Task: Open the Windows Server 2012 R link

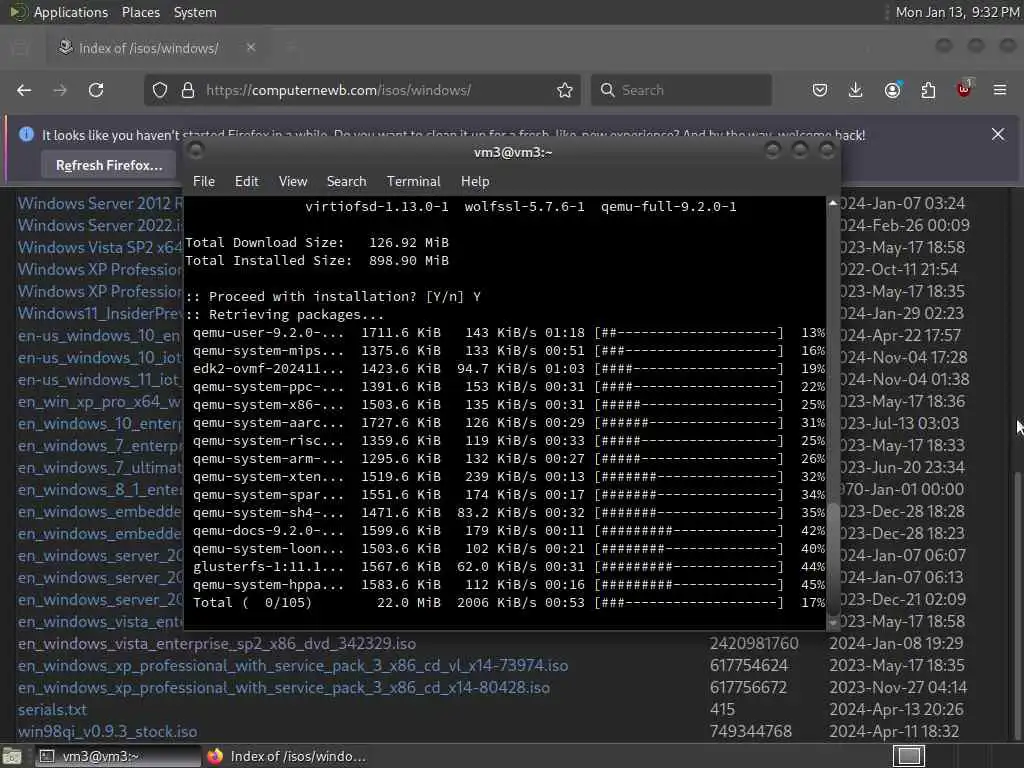Action: (x=101, y=204)
